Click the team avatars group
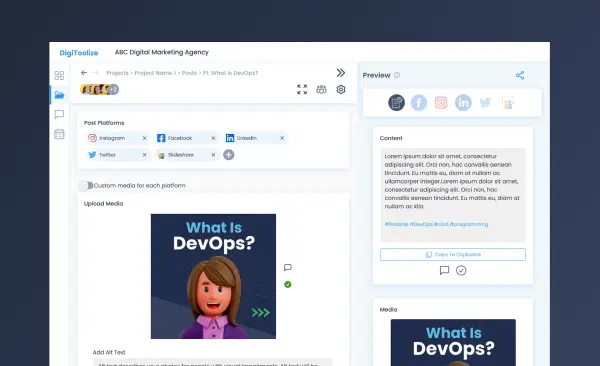600x366 pixels. (x=99, y=90)
